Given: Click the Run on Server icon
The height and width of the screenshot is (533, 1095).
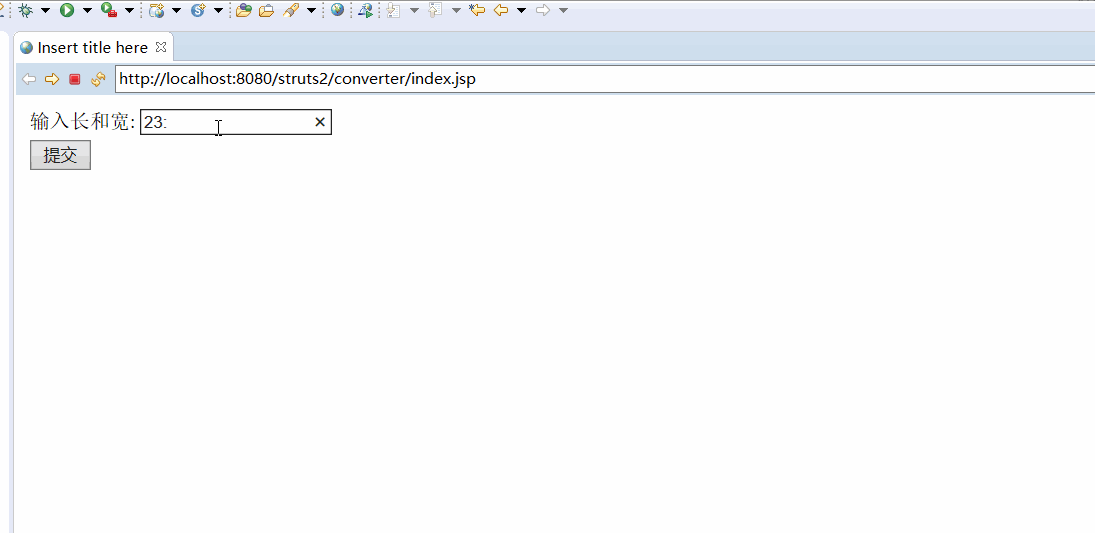Looking at the screenshot, I should 365,10.
